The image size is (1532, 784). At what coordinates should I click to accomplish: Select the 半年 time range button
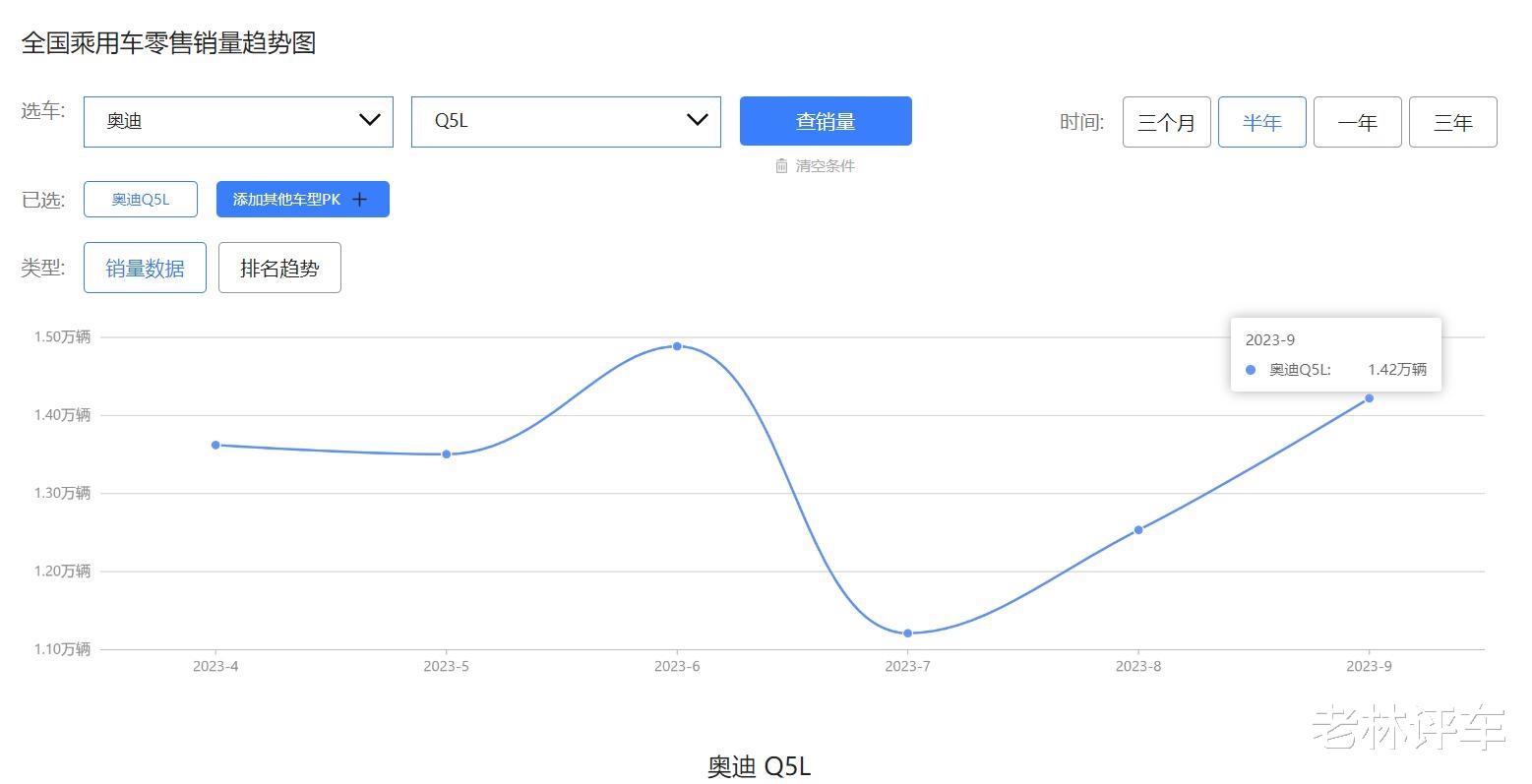click(1262, 122)
